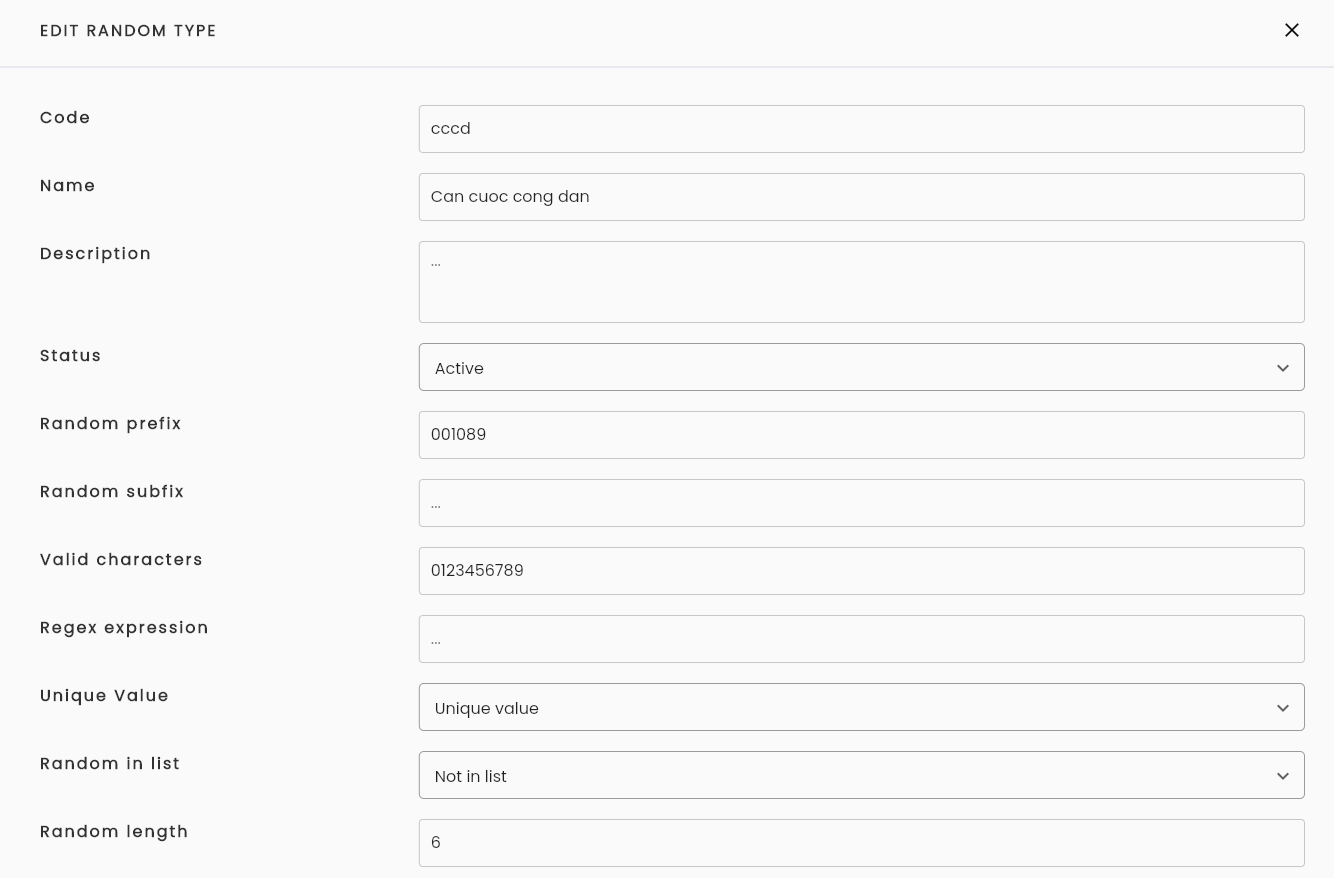Viewport: 1334px width, 878px height.
Task: Click the Code label
Action: [x=65, y=118]
